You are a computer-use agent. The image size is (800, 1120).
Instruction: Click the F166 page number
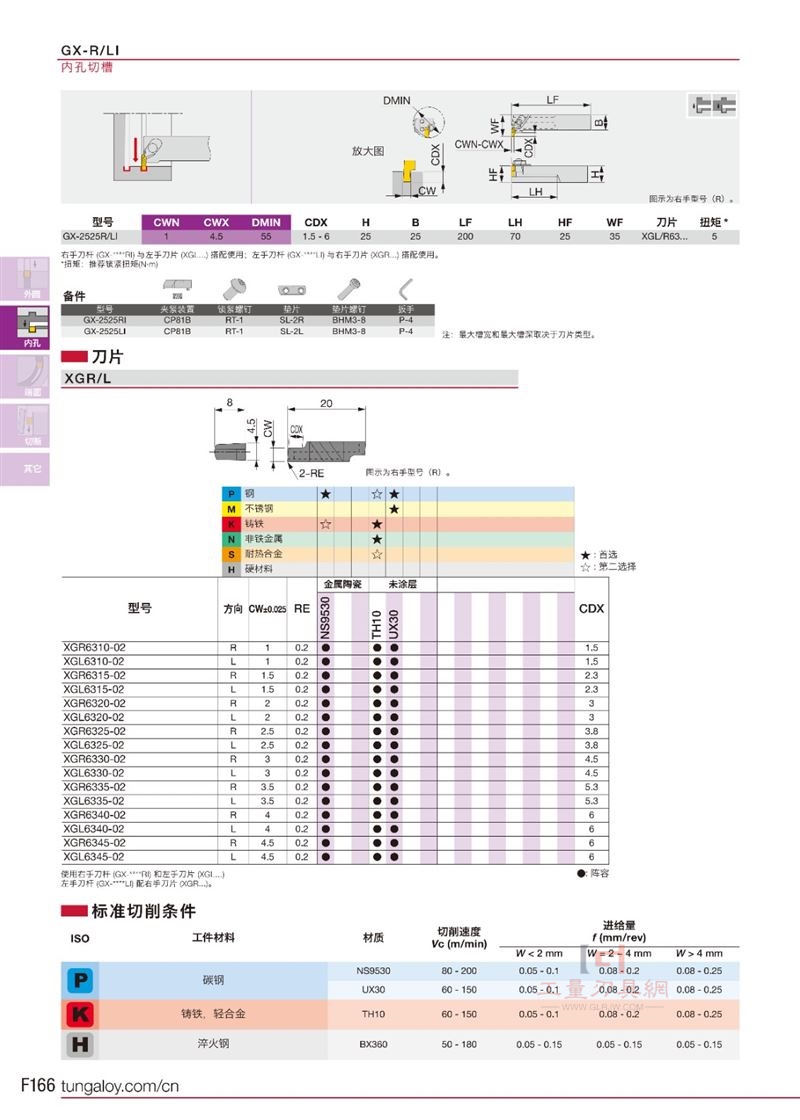[38, 1086]
